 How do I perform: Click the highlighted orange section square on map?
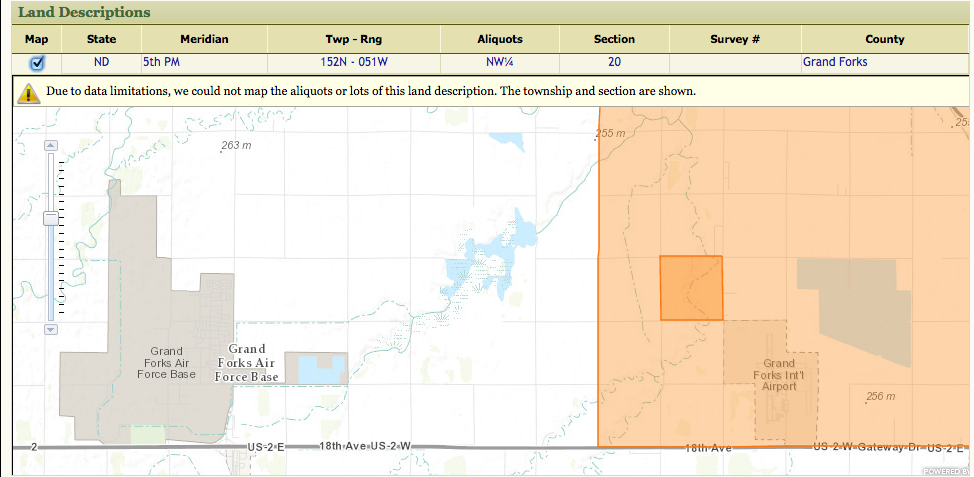click(x=691, y=288)
